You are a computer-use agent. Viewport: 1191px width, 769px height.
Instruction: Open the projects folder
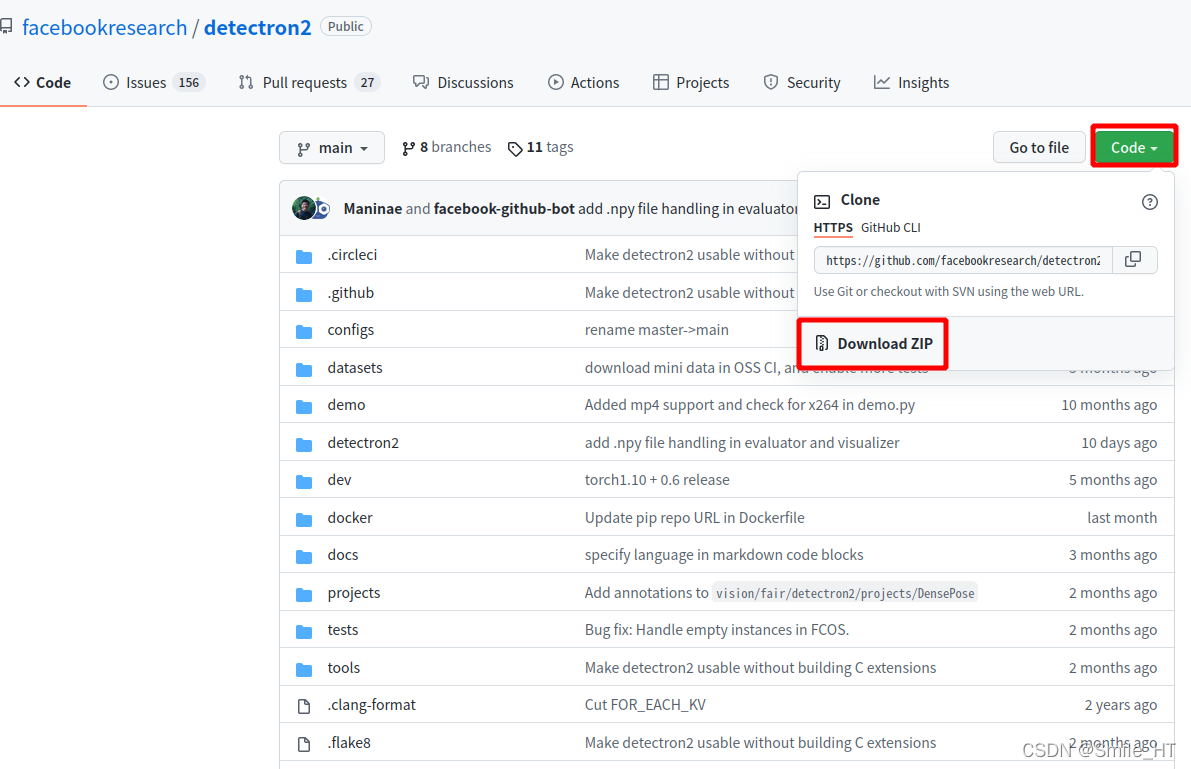[x=354, y=593]
